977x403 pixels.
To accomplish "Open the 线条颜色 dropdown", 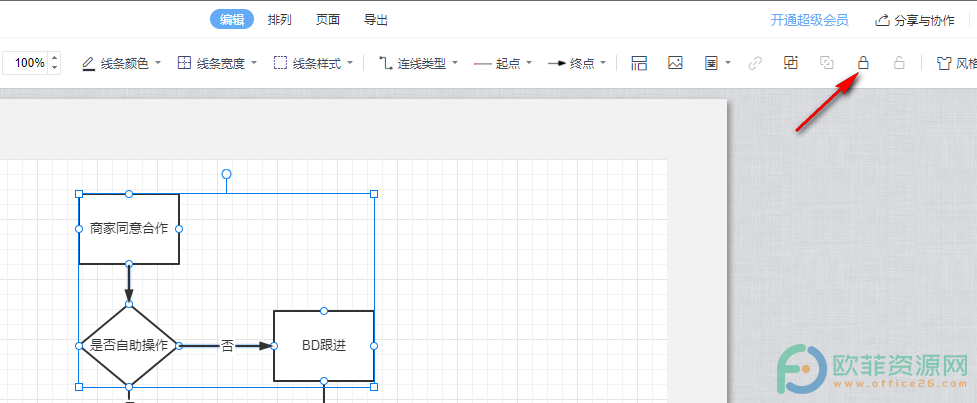I will 122,63.
